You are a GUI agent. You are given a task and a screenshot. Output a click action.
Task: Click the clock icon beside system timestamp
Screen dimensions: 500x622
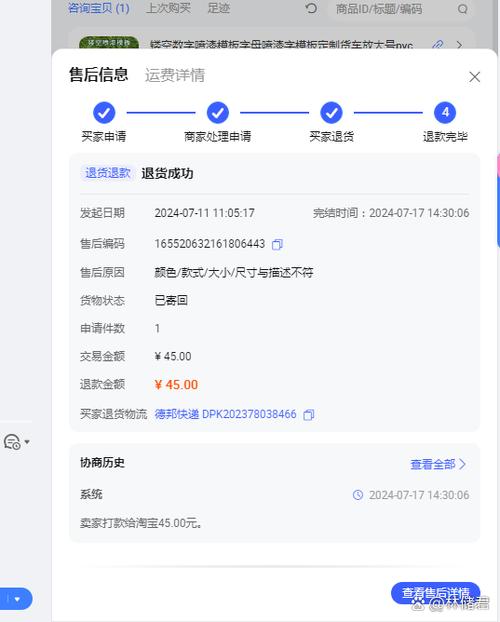coord(358,495)
